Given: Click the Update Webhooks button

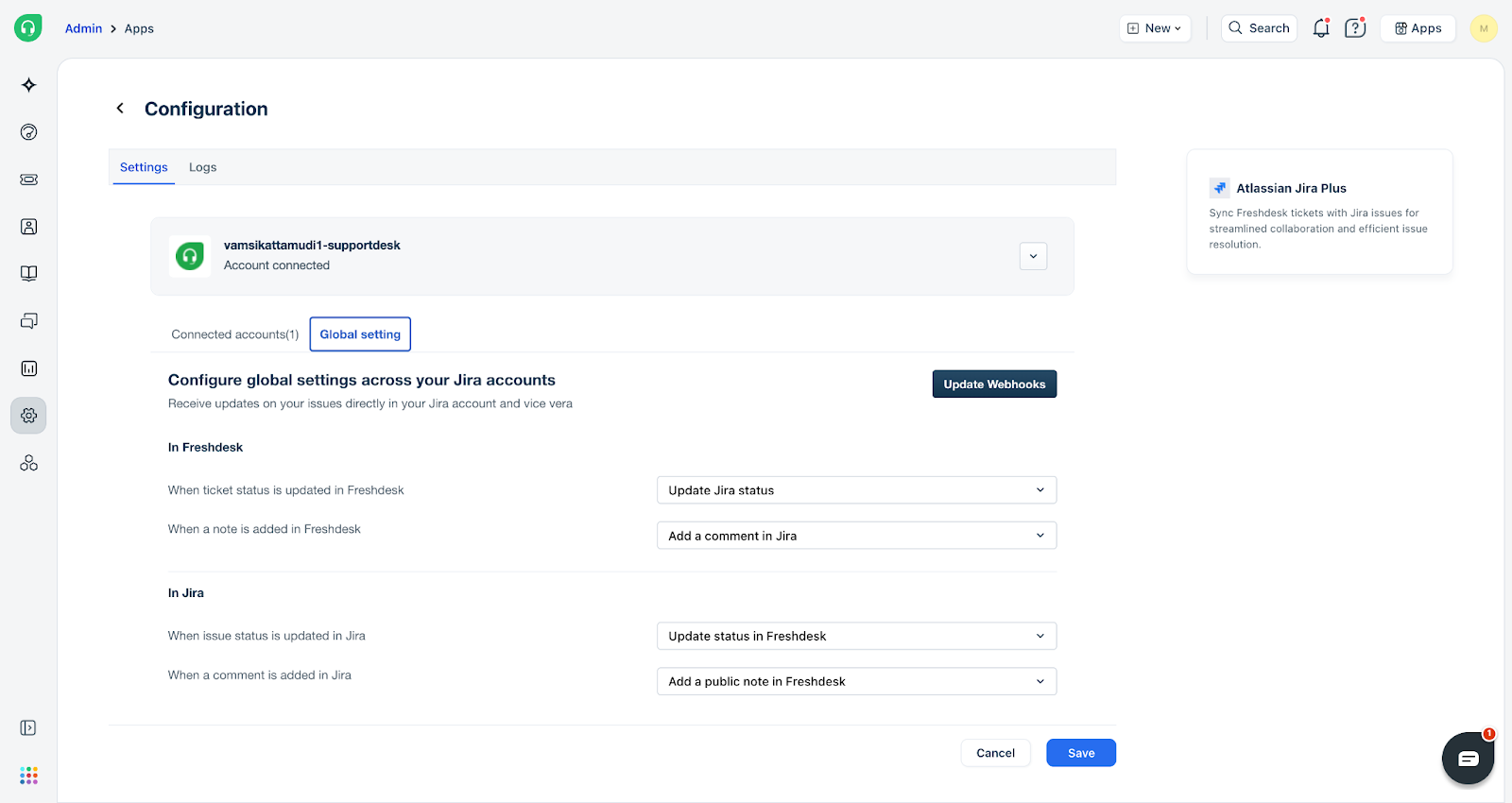Looking at the screenshot, I should click(x=994, y=384).
